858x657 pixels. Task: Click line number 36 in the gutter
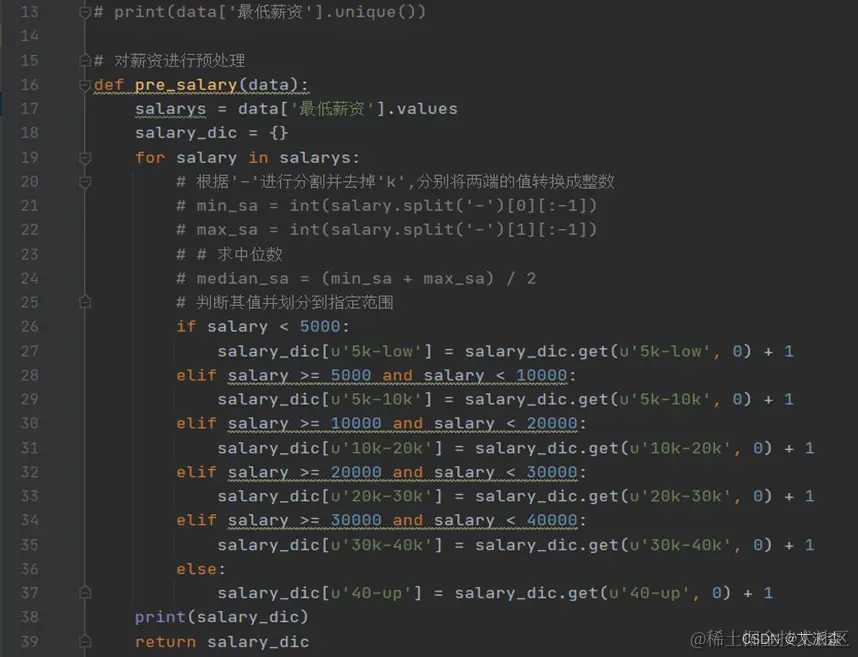coord(30,569)
